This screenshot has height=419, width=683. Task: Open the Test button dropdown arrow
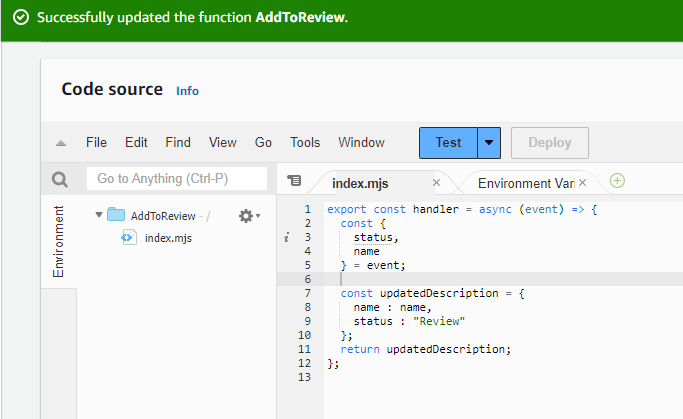pos(489,143)
